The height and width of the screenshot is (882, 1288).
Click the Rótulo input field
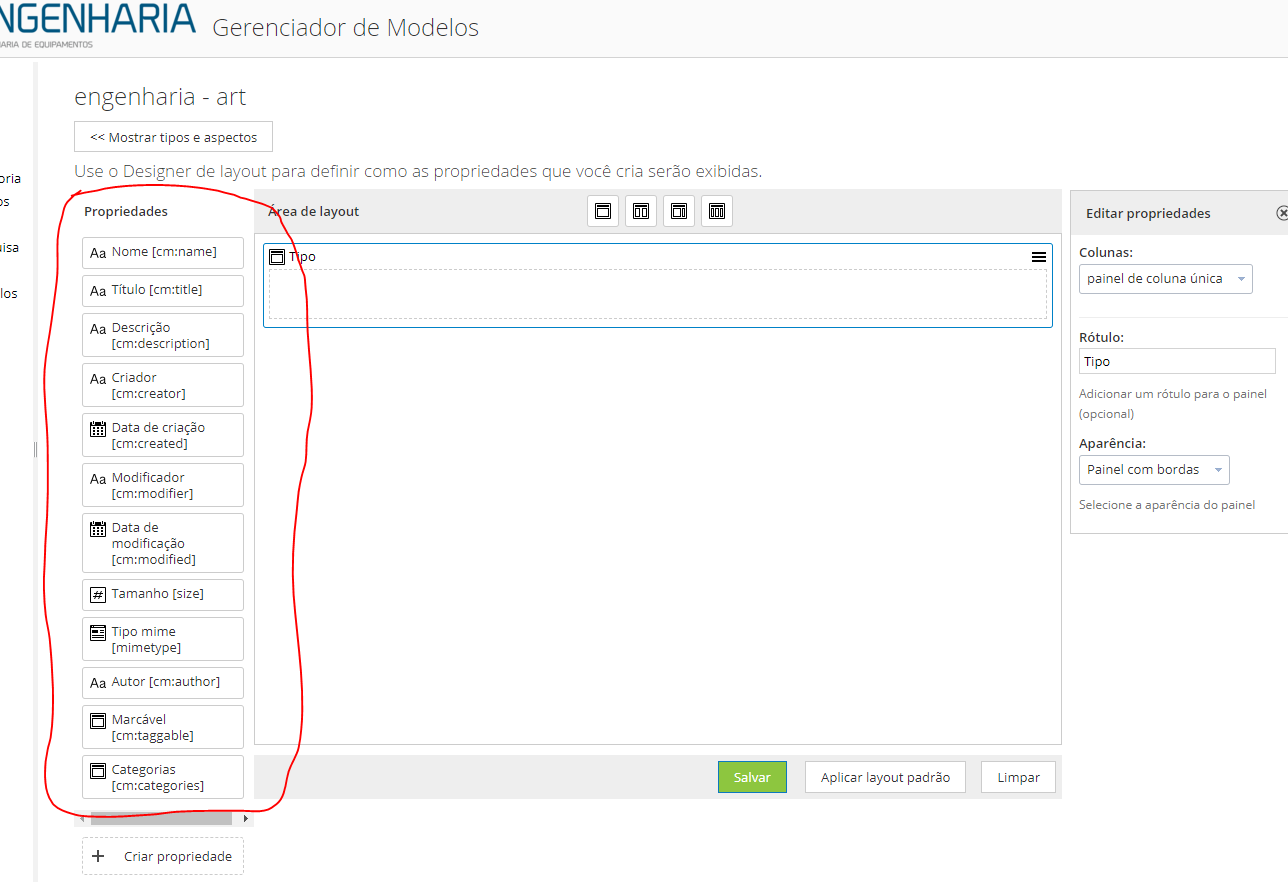click(1177, 361)
